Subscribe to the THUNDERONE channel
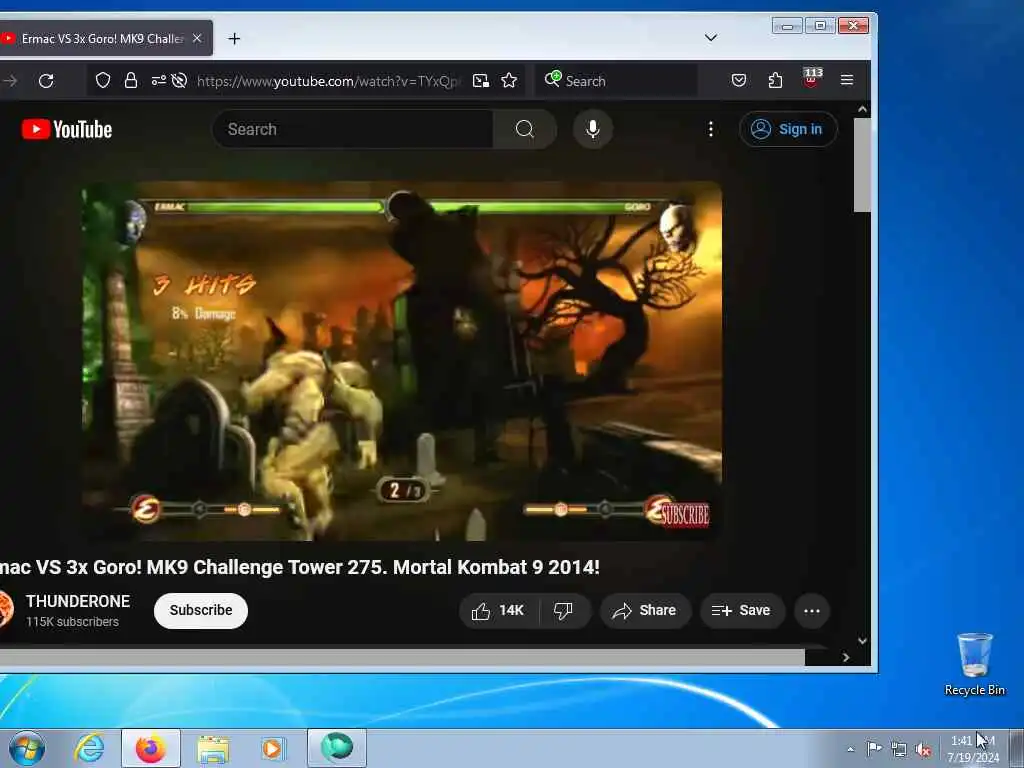 tap(201, 611)
